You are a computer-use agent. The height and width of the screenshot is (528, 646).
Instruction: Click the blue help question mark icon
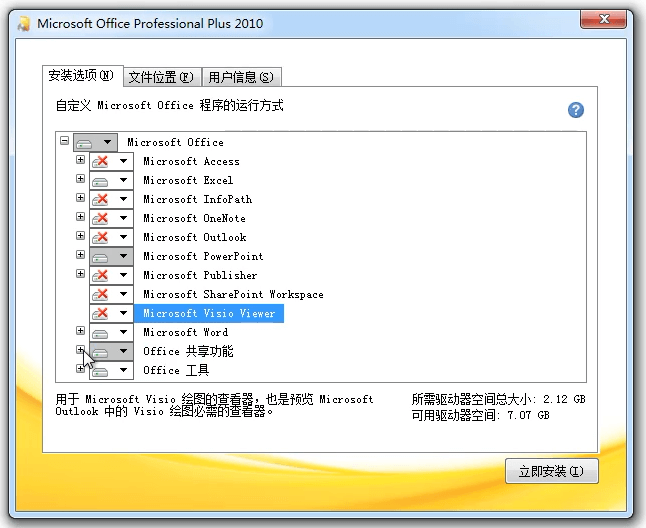tap(576, 110)
